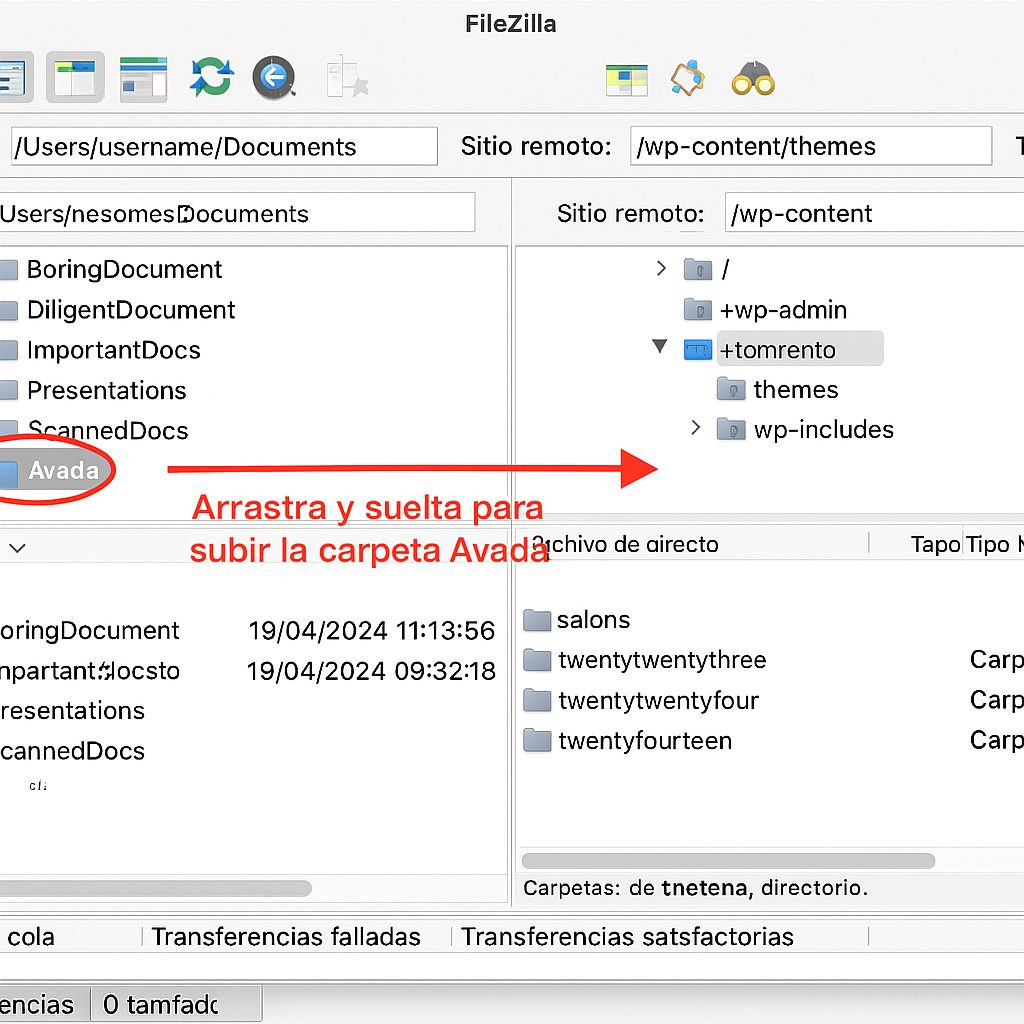The image size is (1024, 1024).
Task: Open the Transferencias satsfactorias tab
Action: [x=628, y=937]
